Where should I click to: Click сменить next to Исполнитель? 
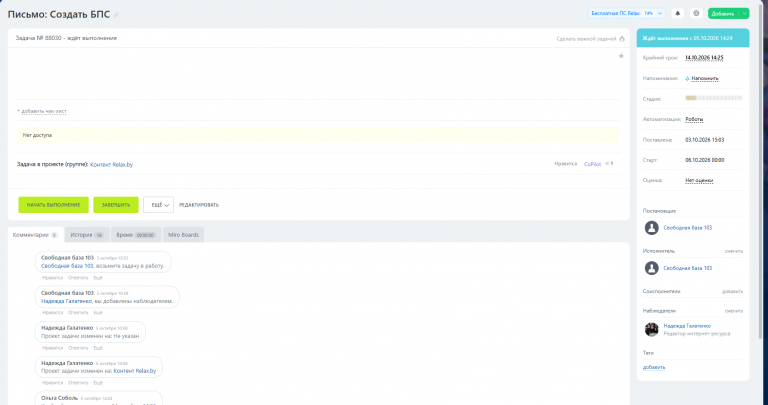point(733,251)
